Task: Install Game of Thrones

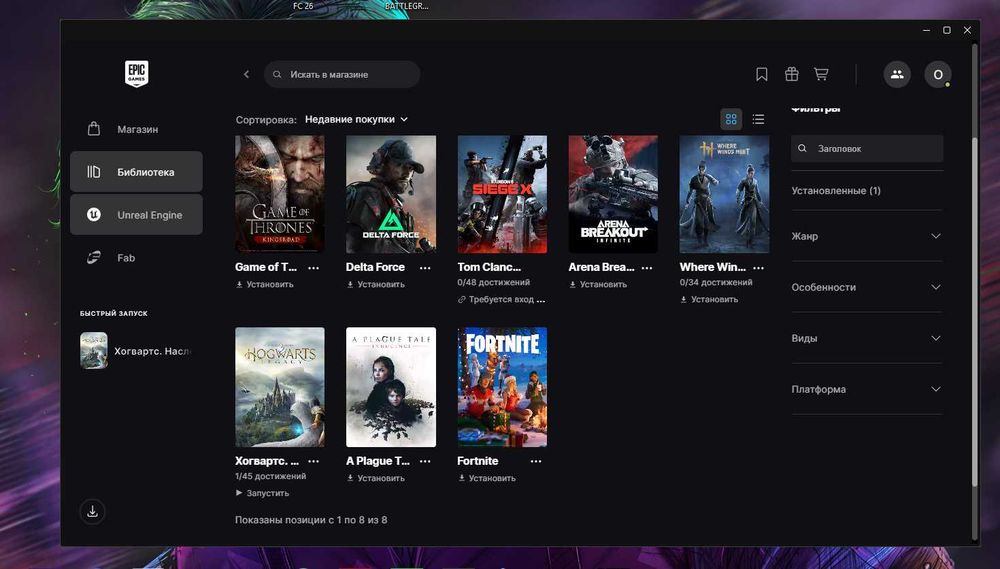Action: [x=265, y=284]
